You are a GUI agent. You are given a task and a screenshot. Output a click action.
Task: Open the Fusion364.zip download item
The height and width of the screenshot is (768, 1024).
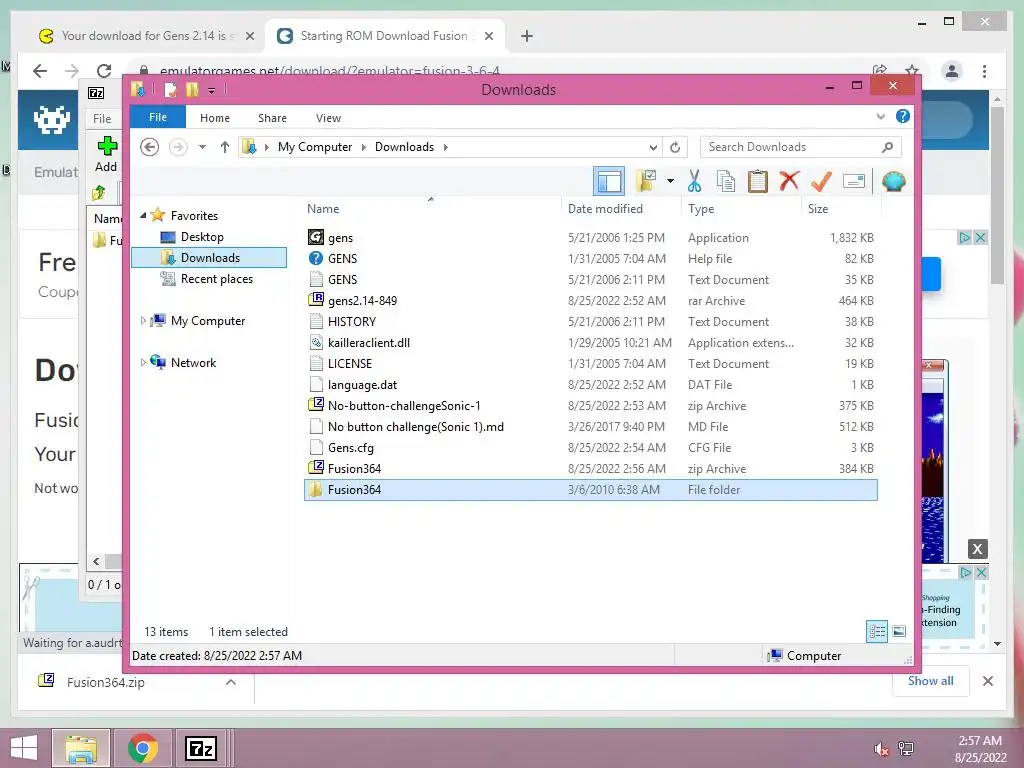point(106,682)
